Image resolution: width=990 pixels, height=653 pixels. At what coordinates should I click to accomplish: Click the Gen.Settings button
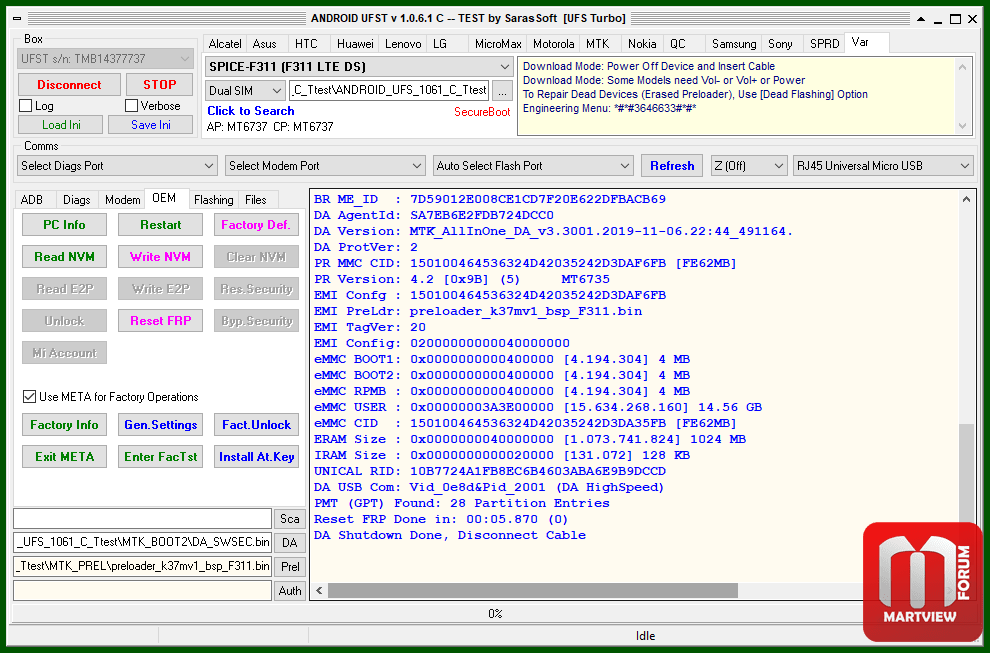160,424
